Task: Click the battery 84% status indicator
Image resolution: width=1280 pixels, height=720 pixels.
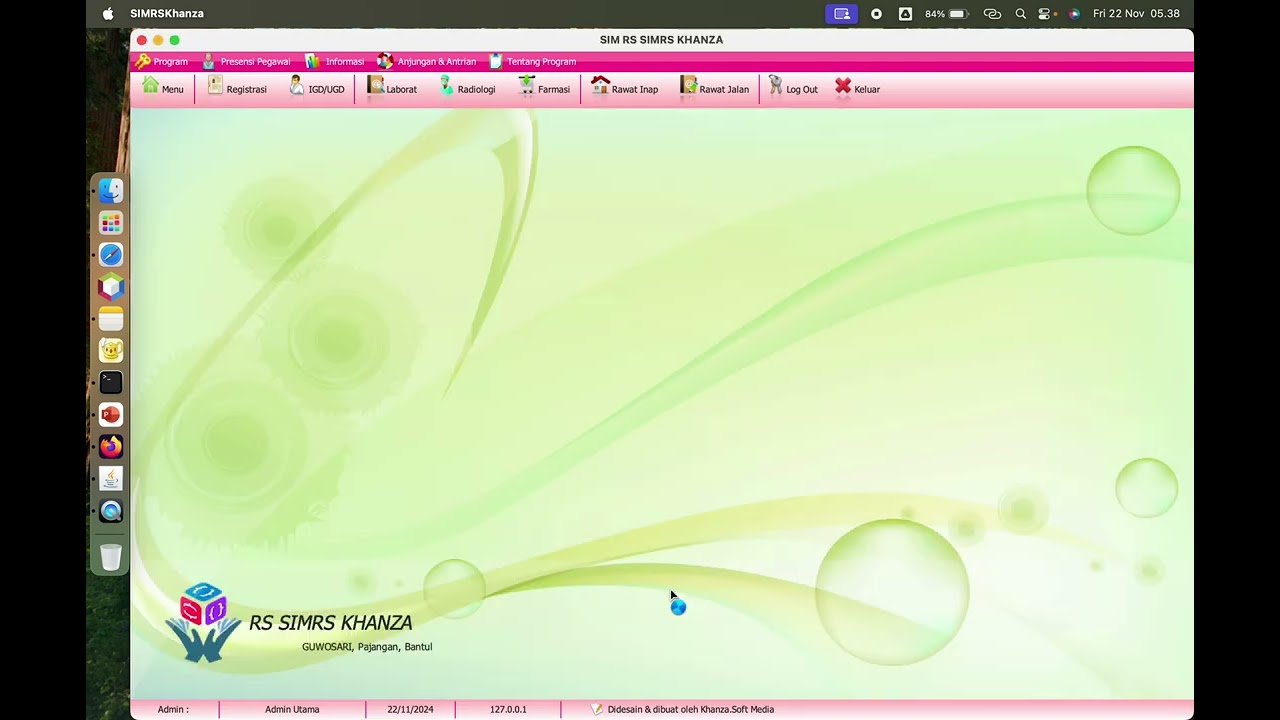Action: tap(946, 14)
